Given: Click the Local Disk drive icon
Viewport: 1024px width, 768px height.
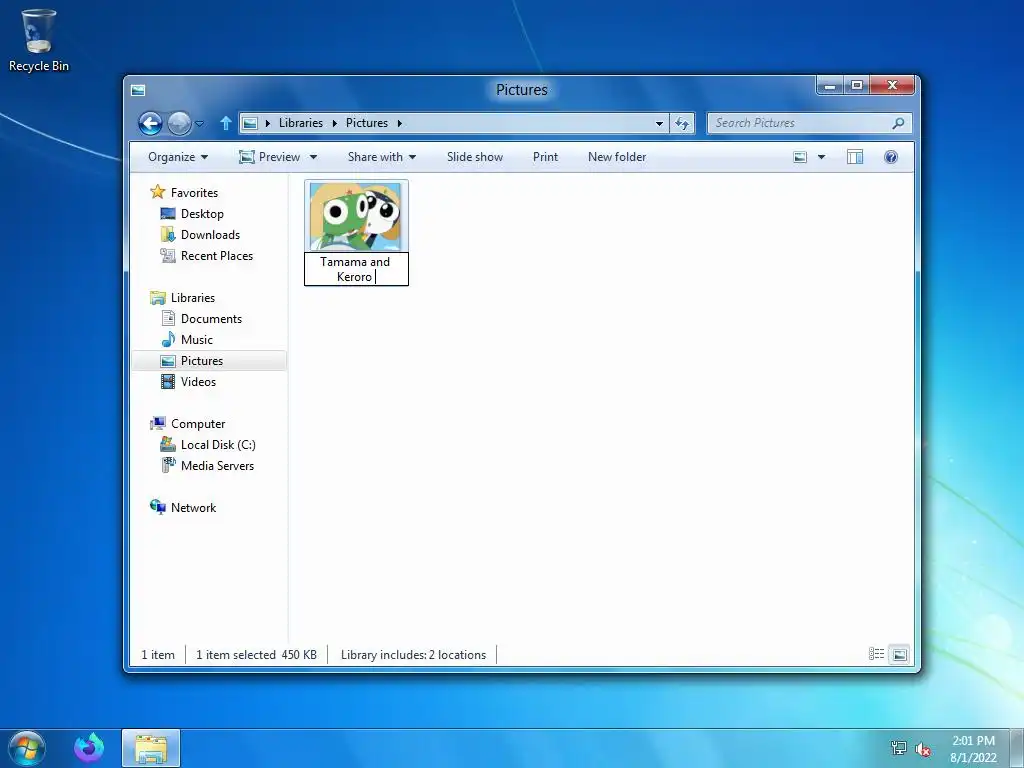Looking at the screenshot, I should [168, 445].
